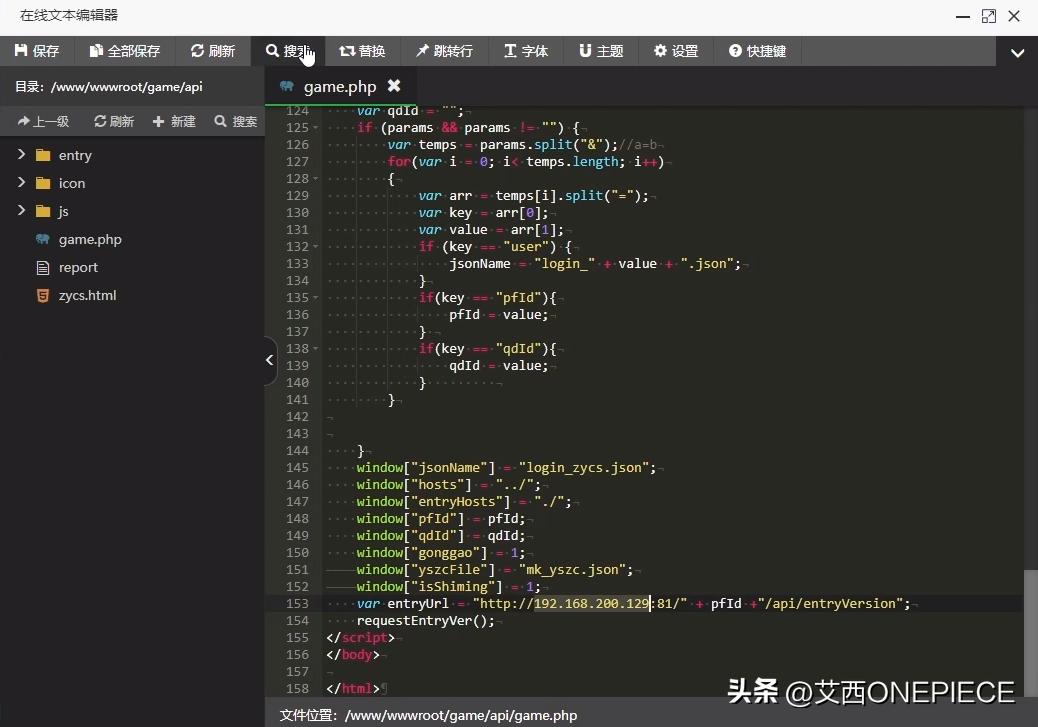Image resolution: width=1038 pixels, height=727 pixels.
Task: Click the Refresh (刷新) toolbar button
Action: click(212, 51)
